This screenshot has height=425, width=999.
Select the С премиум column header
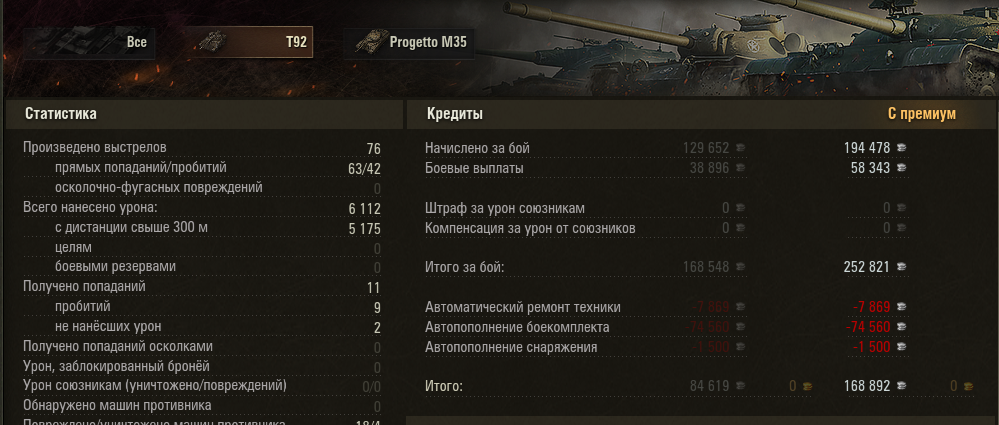pos(922,114)
